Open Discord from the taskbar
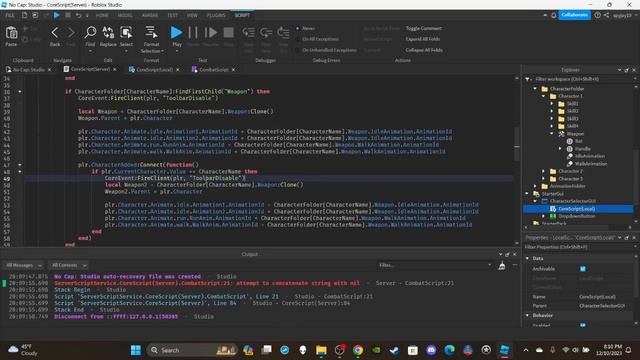 point(431,350)
